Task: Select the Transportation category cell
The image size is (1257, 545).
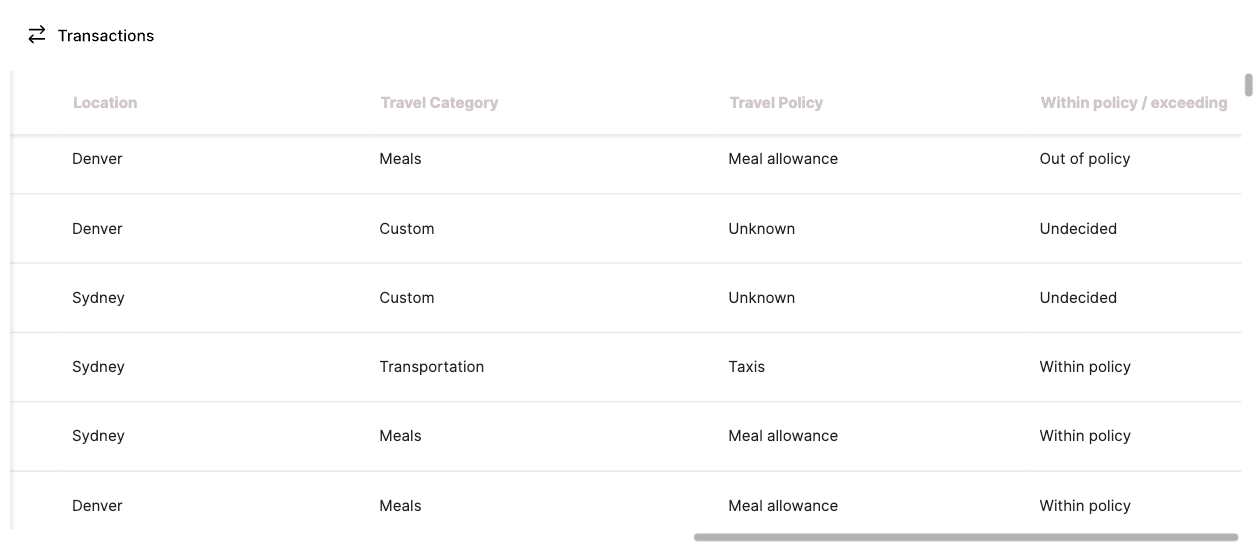Action: coord(432,367)
